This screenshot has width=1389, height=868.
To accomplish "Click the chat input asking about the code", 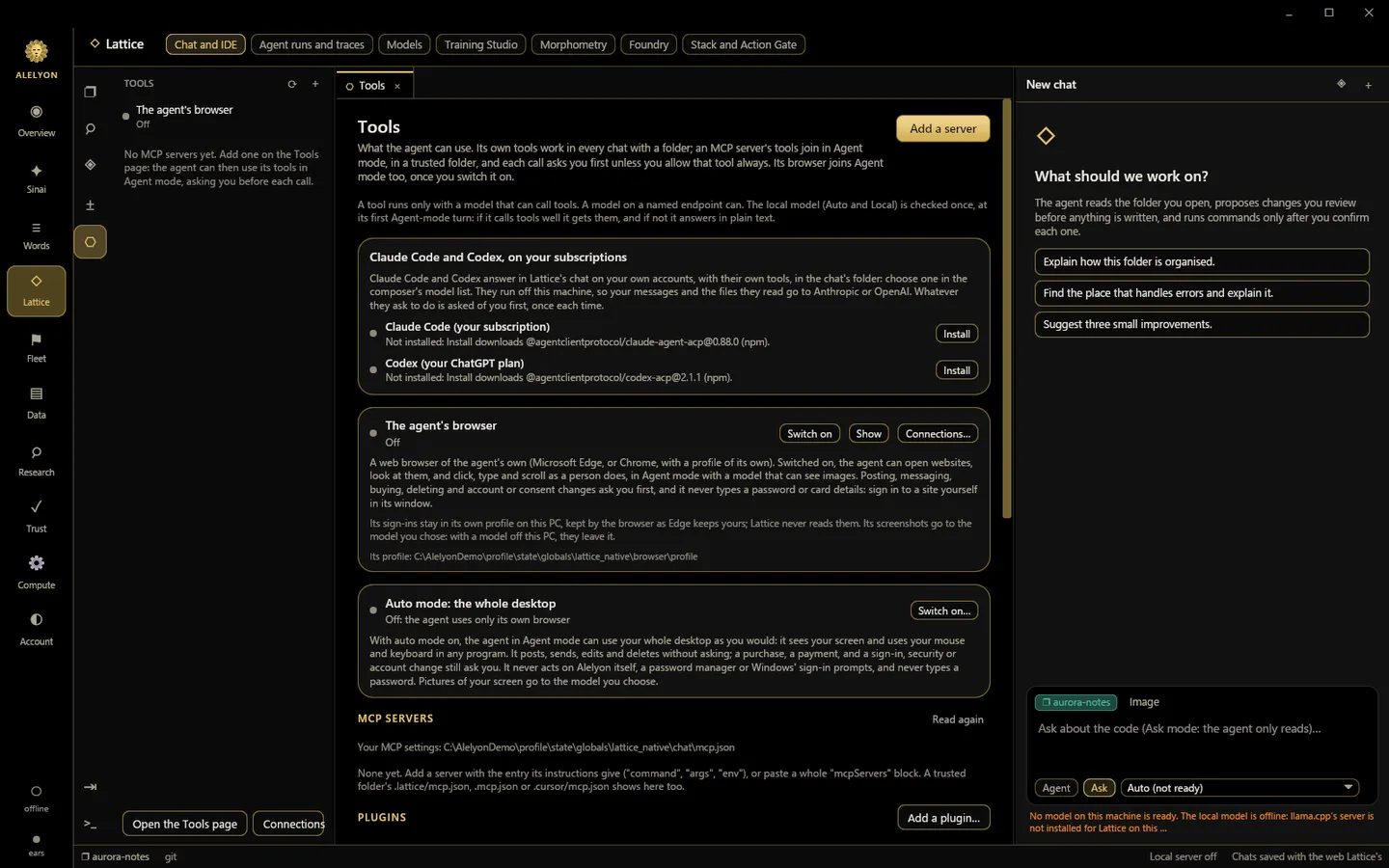I will (1202, 743).
